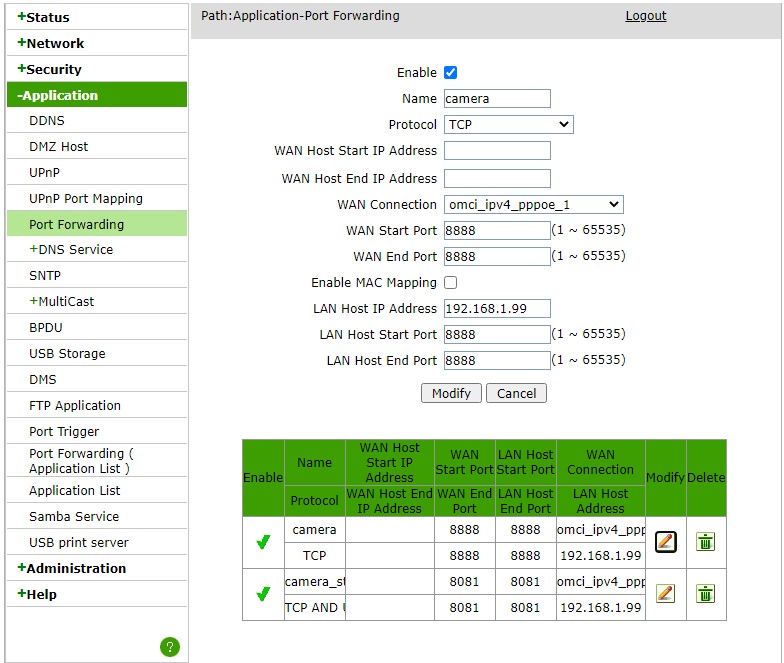Select highlighted Port Forwarding menu item

tap(97, 224)
